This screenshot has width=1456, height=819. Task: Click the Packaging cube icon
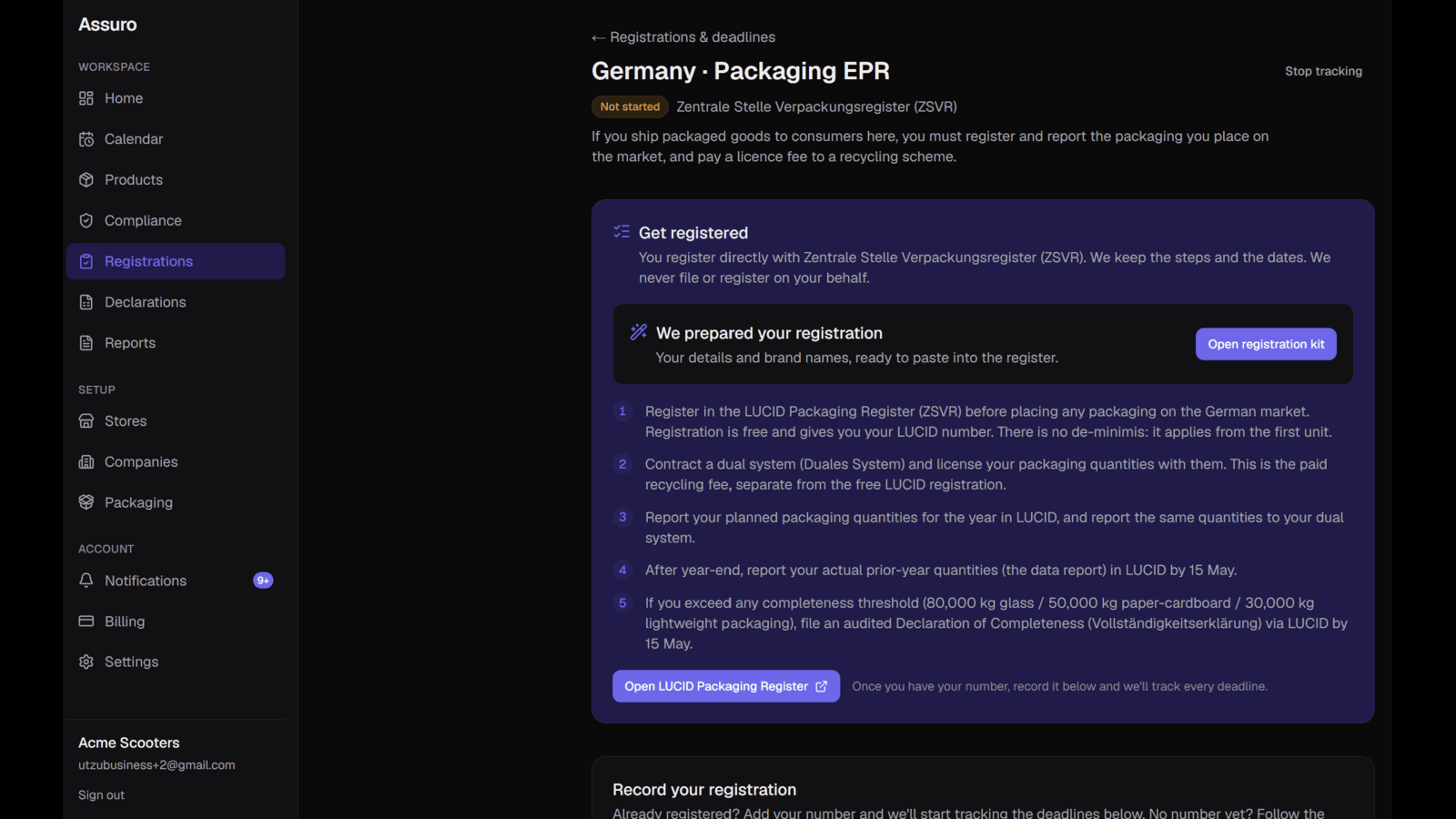pyautogui.click(x=86, y=502)
